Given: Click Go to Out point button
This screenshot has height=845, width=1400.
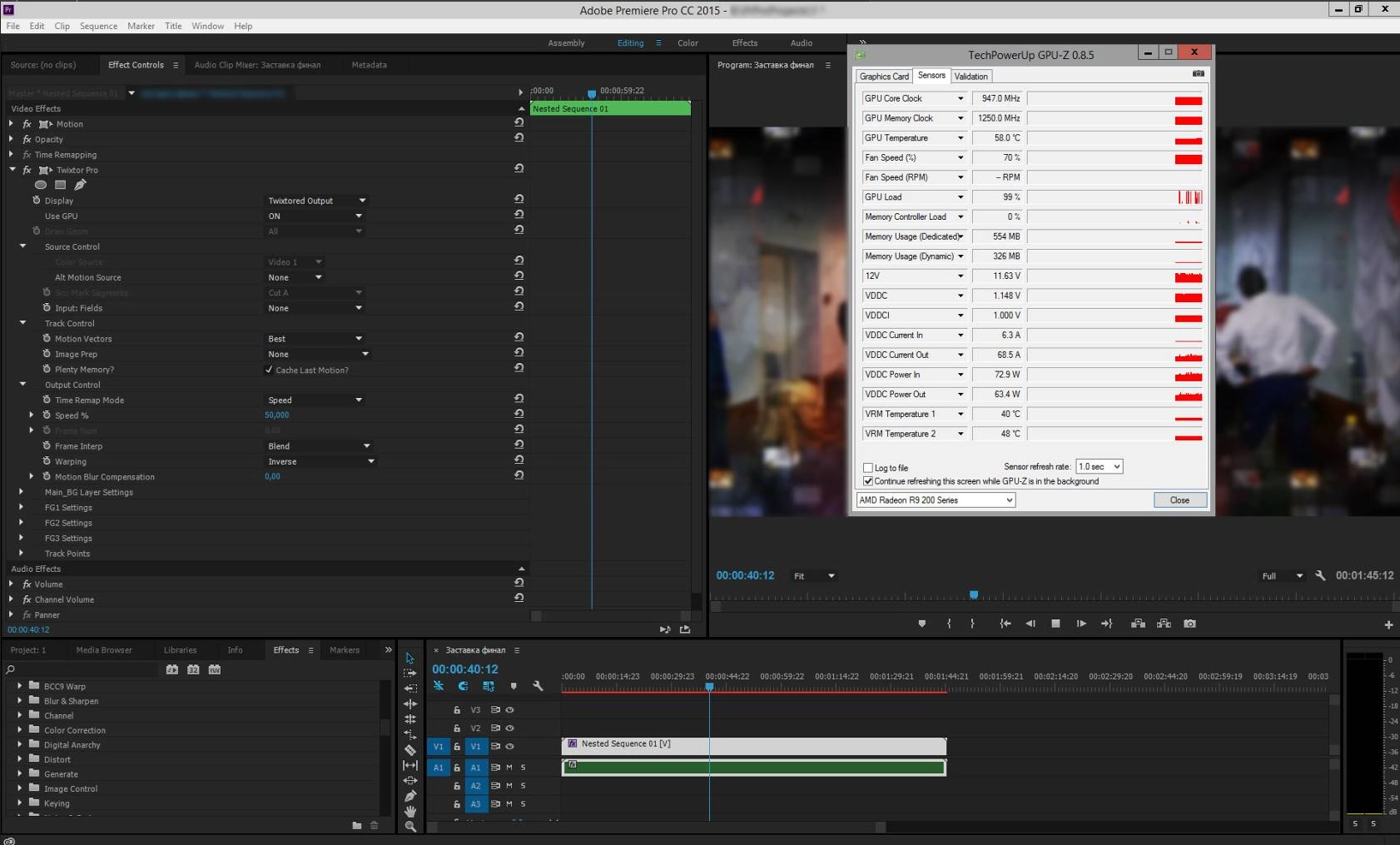Looking at the screenshot, I should tap(1106, 624).
